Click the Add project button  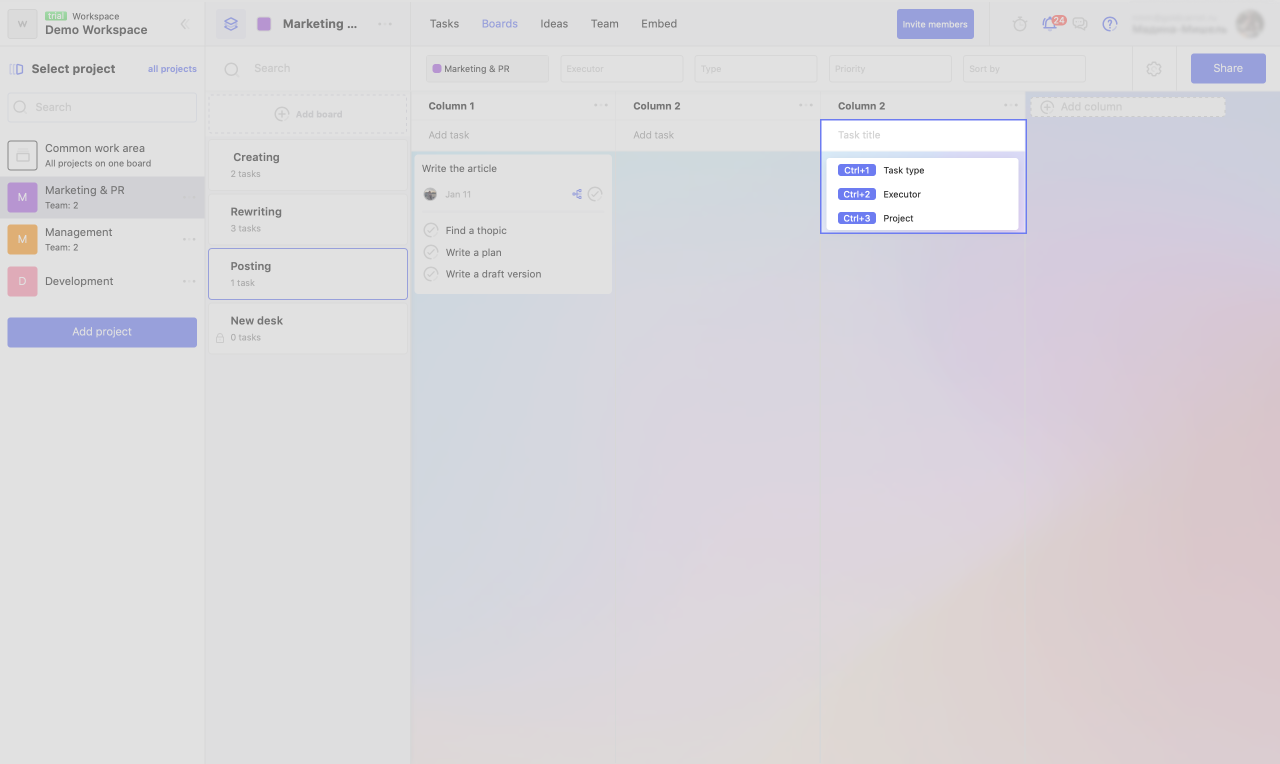[x=102, y=332]
